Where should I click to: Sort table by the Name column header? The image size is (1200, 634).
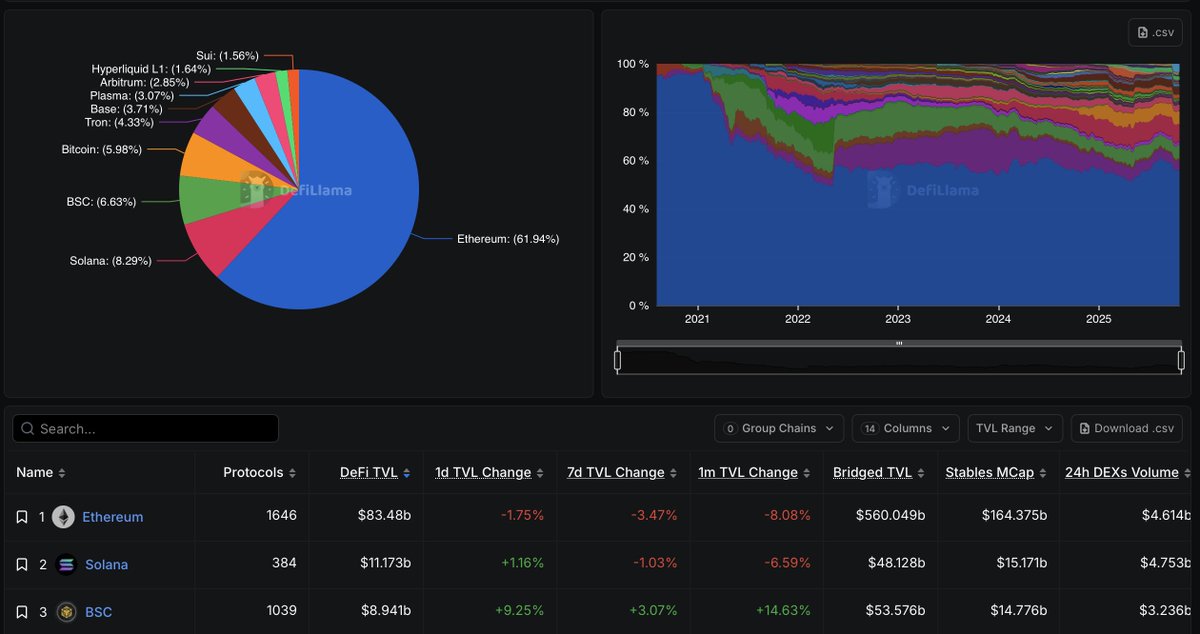pyautogui.click(x=34, y=472)
